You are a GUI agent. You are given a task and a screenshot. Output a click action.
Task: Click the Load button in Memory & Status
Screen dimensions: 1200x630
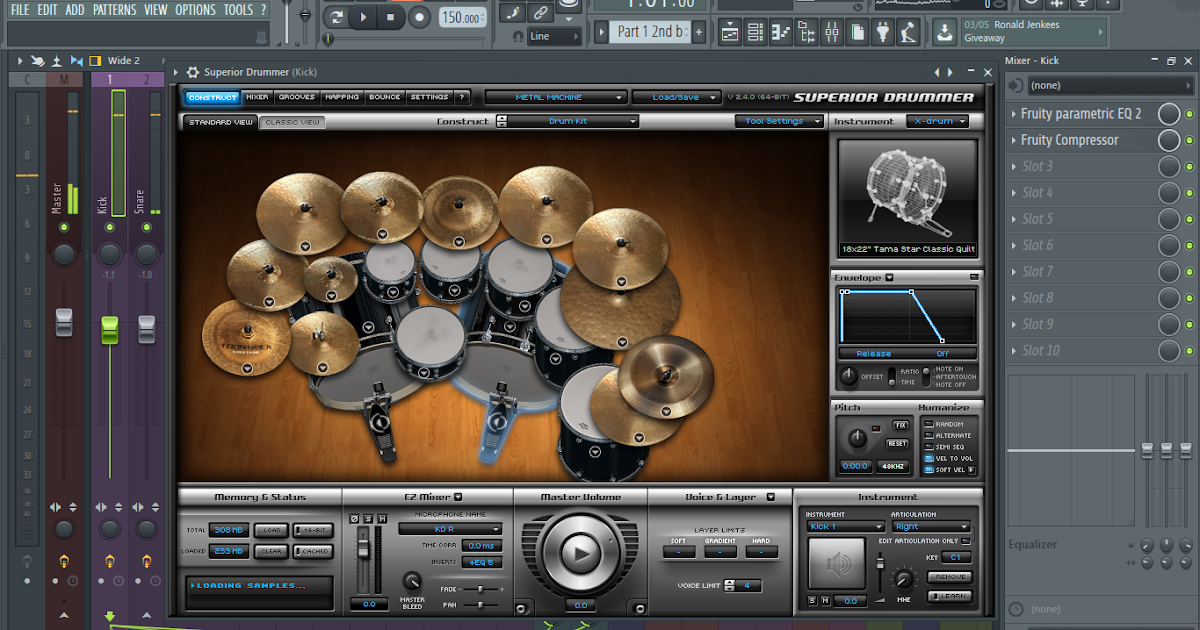(269, 530)
